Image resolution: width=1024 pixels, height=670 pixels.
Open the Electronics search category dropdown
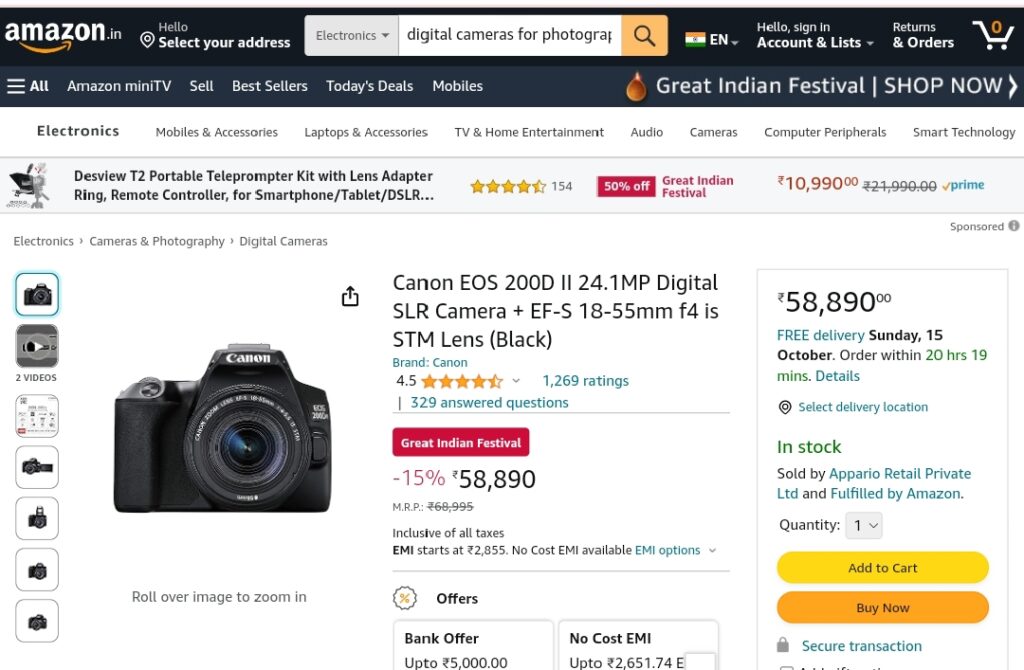pos(352,35)
